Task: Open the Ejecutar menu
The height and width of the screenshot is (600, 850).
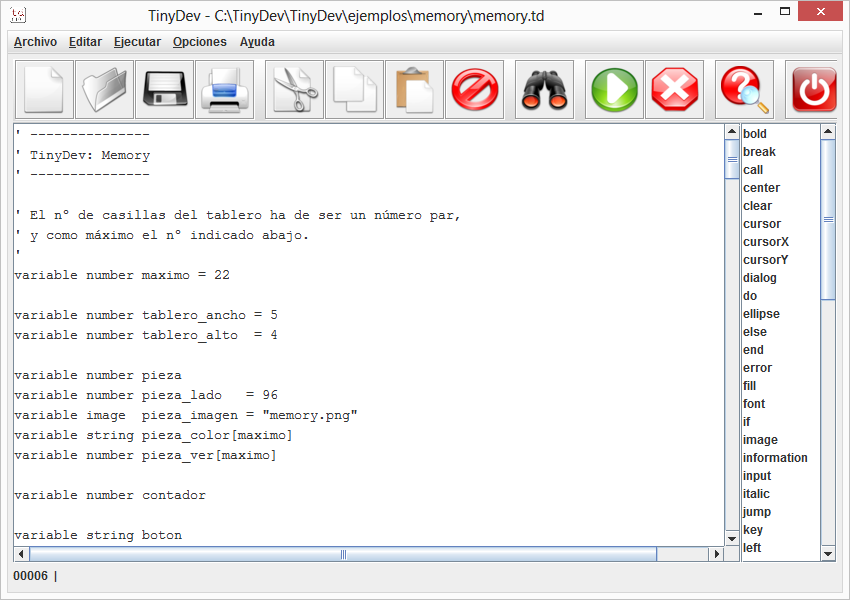Action: click(x=137, y=42)
